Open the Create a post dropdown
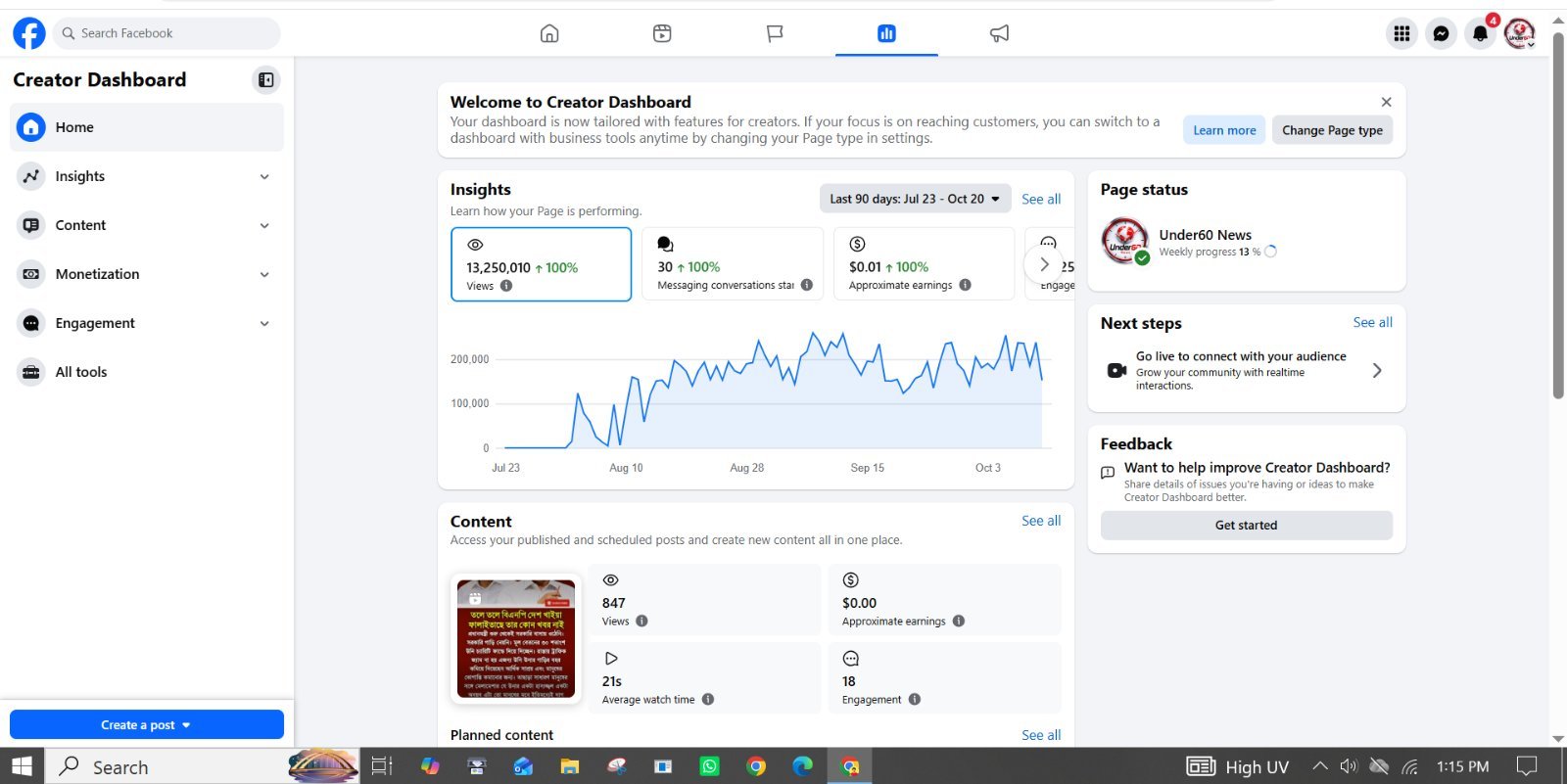Image resolution: width=1567 pixels, height=784 pixels. tap(147, 724)
